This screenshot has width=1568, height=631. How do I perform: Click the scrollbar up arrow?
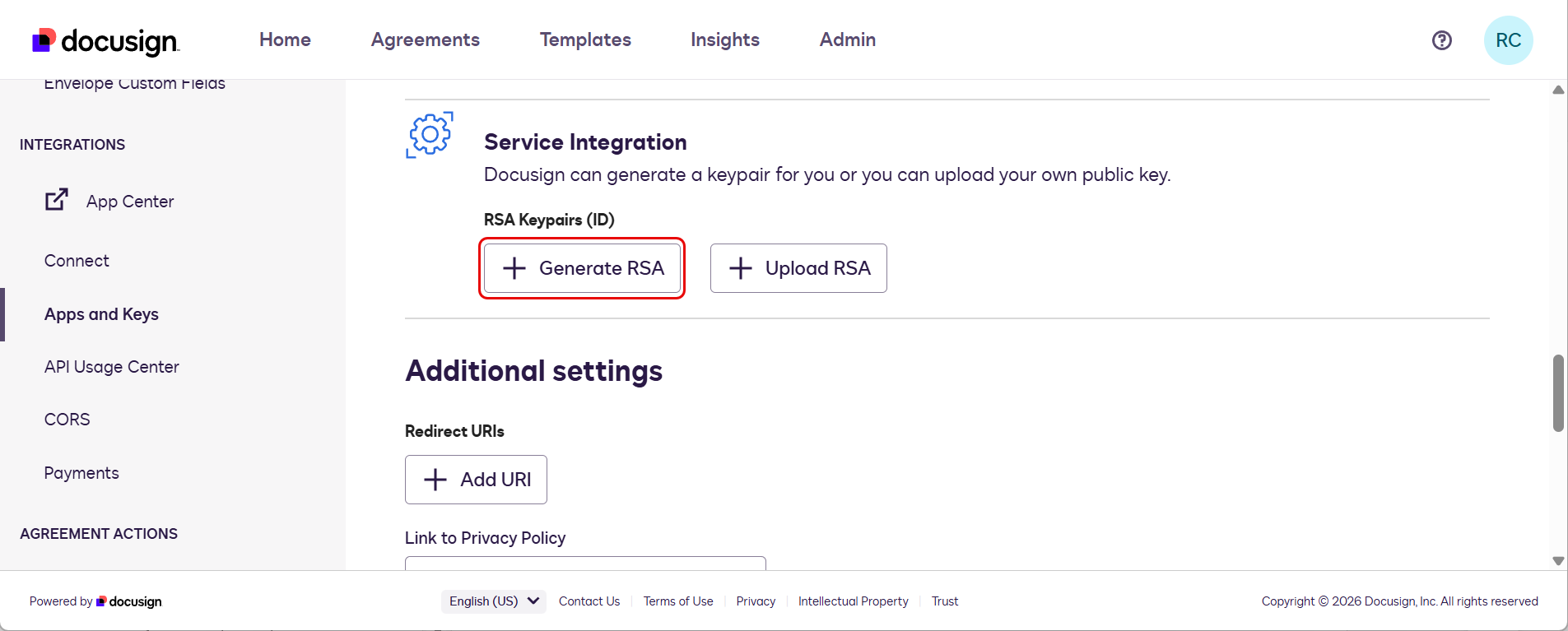click(x=1558, y=90)
